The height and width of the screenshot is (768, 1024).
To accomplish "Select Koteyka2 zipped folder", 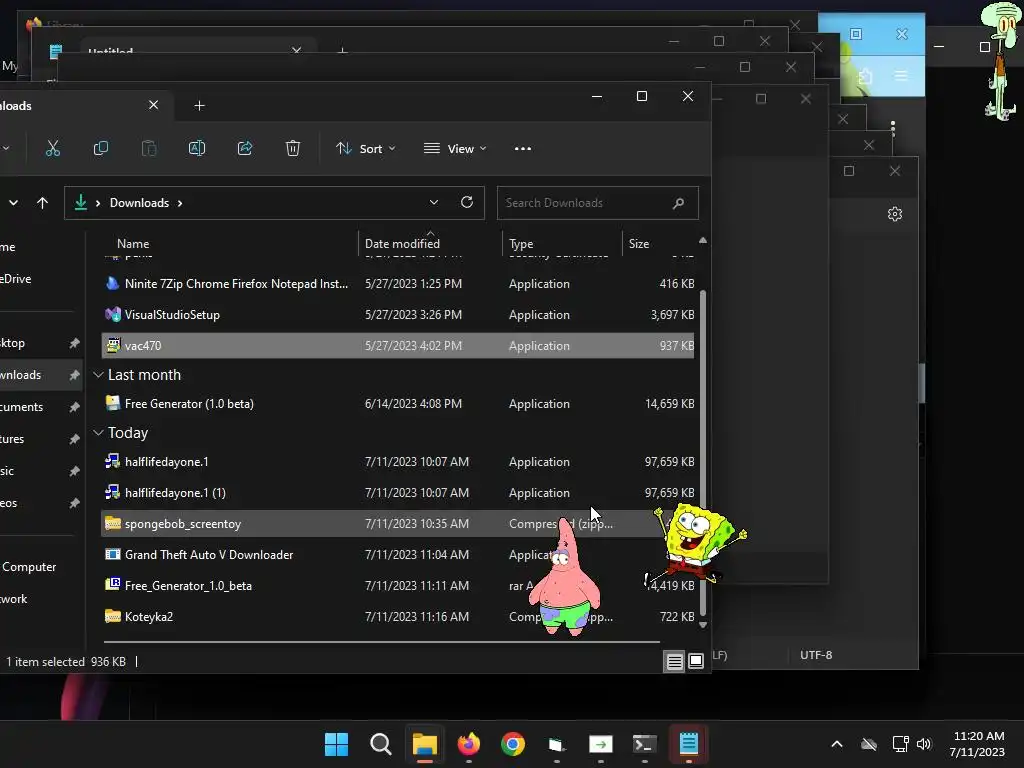I will 398,616.
